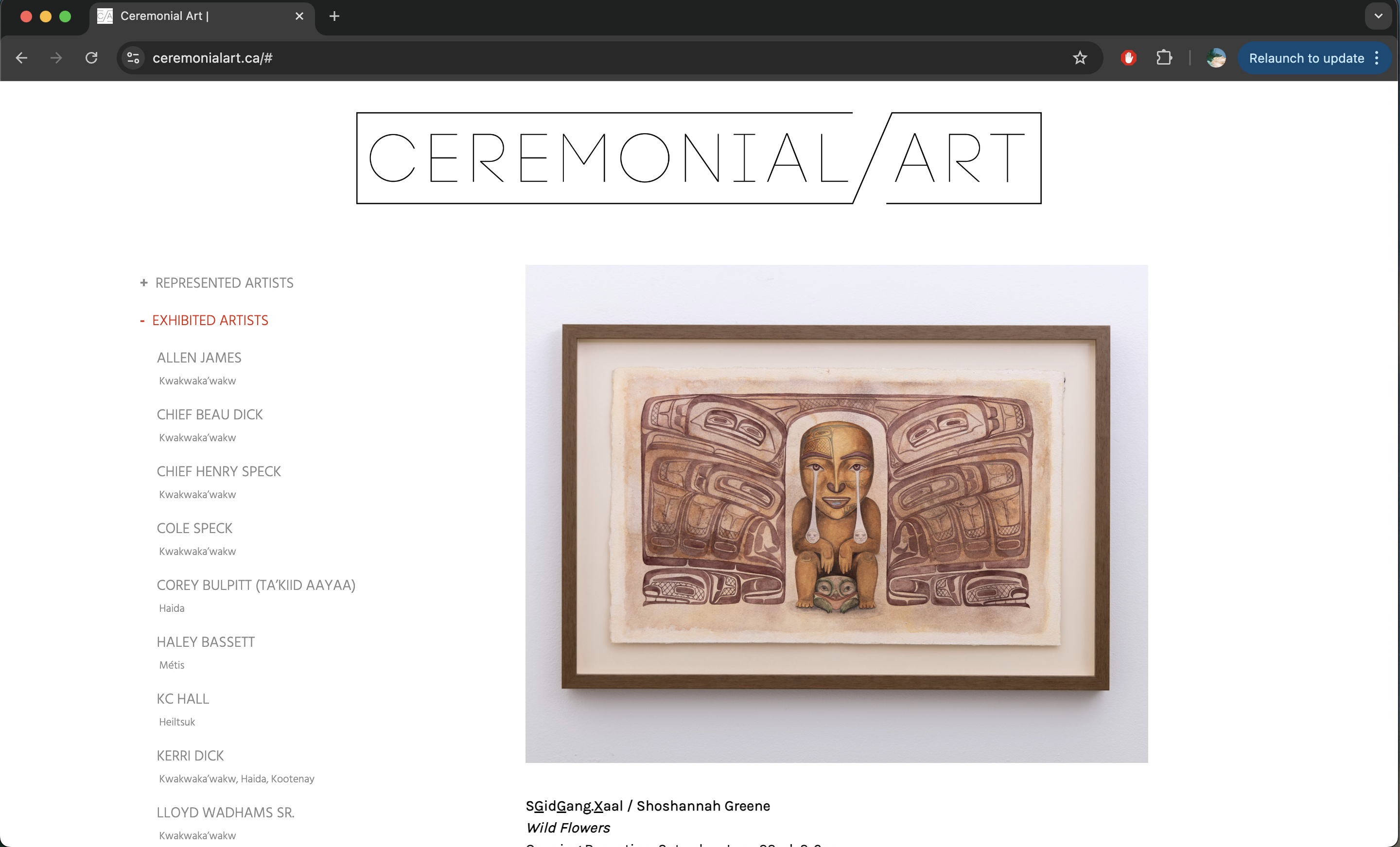The width and height of the screenshot is (1400, 847).
Task: Click the Ceremonial Art logo banner
Action: tap(699, 158)
